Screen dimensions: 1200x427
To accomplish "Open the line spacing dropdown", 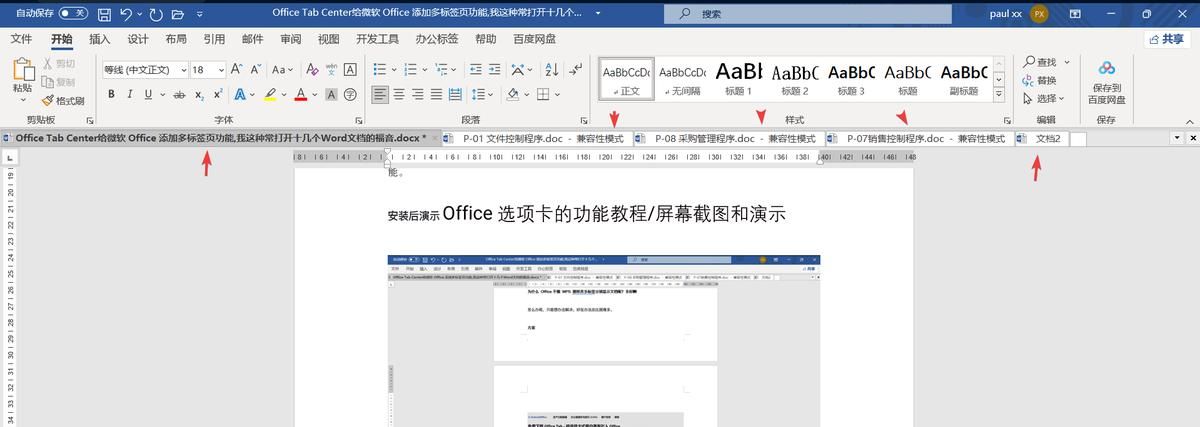I will click(x=491, y=94).
